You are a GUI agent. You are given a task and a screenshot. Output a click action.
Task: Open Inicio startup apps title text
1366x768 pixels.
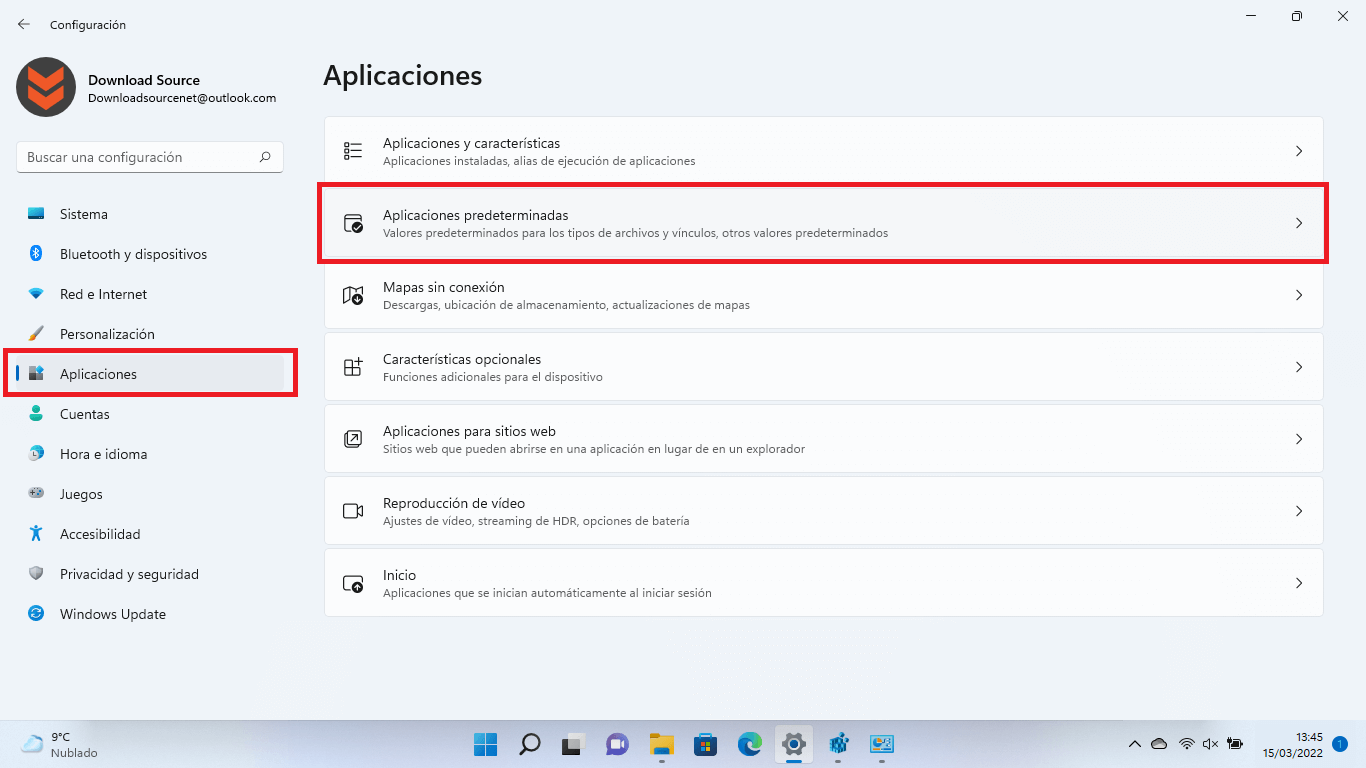[x=399, y=575]
